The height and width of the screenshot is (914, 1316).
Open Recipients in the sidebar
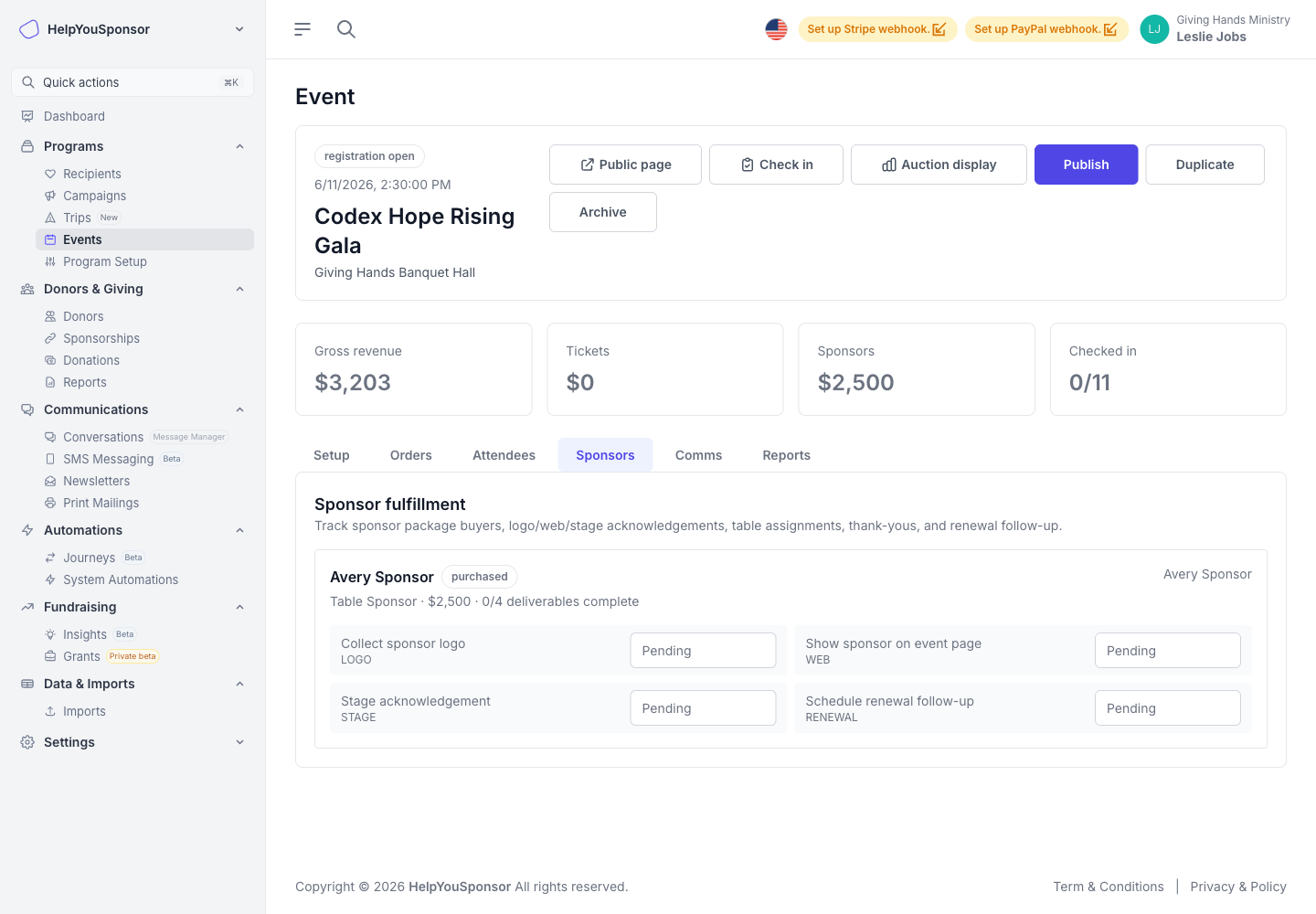tap(91, 174)
